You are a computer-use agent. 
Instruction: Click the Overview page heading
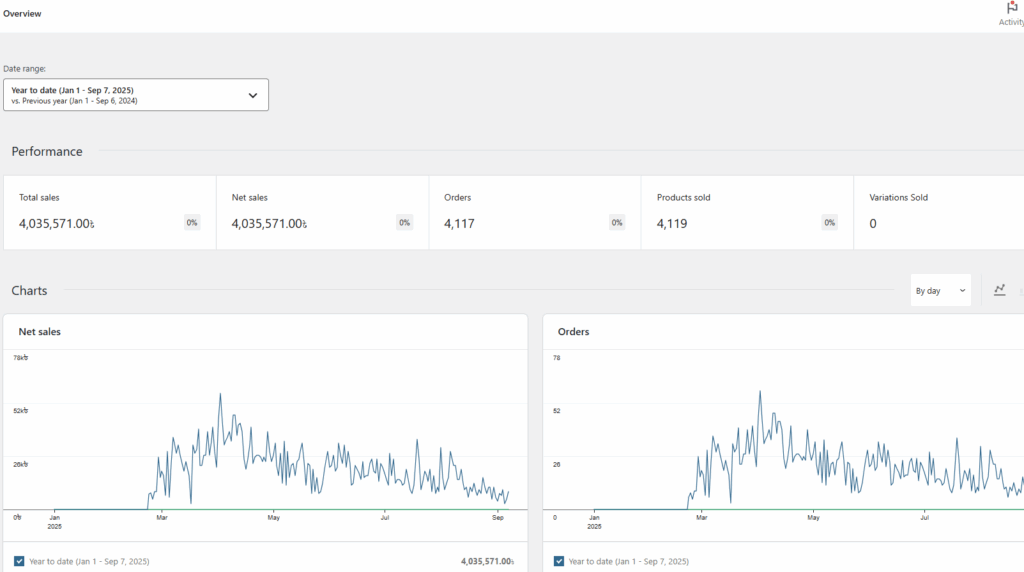[22, 14]
